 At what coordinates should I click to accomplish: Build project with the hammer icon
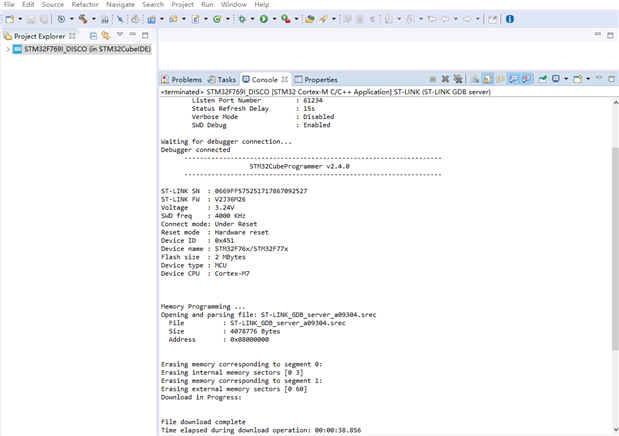point(83,19)
